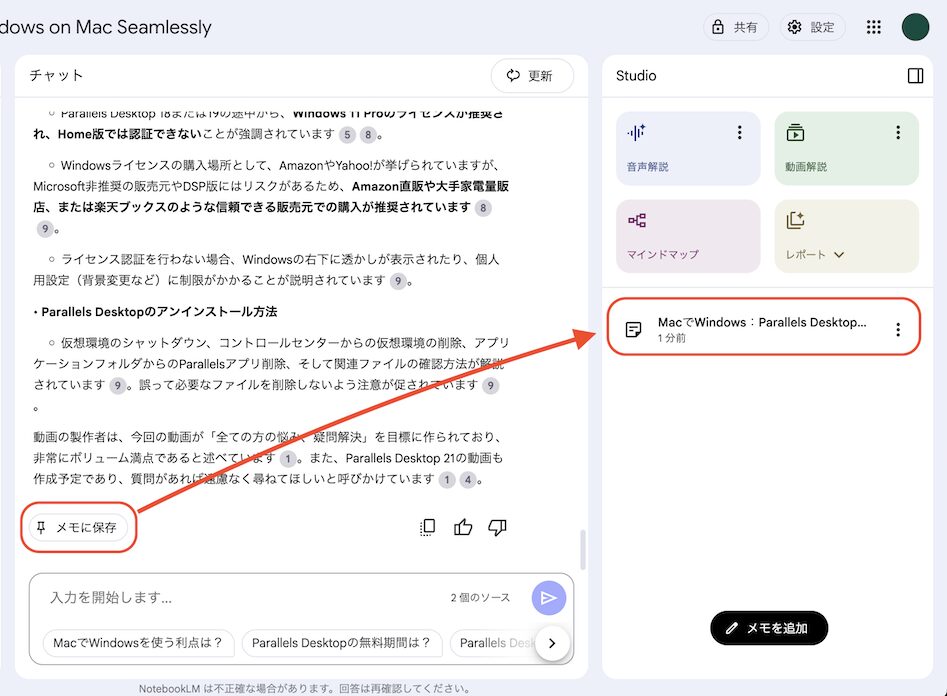The image size is (947, 696).
Task: Open the 動画解説 card's three-dot menu
Action: (x=898, y=132)
